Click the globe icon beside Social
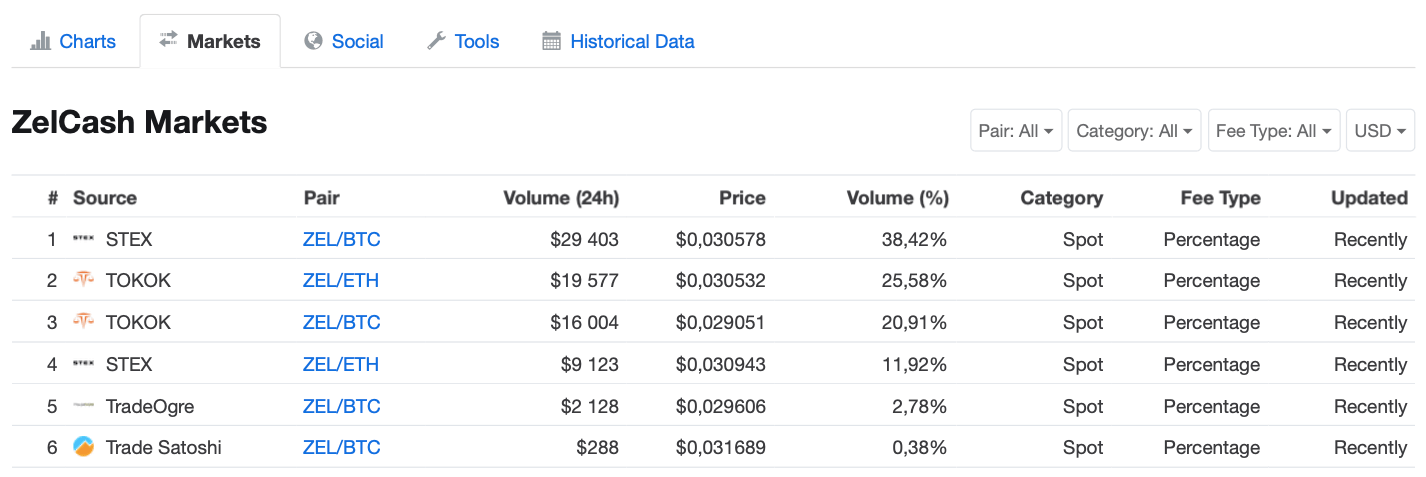The height and width of the screenshot is (477, 1426). (x=313, y=41)
